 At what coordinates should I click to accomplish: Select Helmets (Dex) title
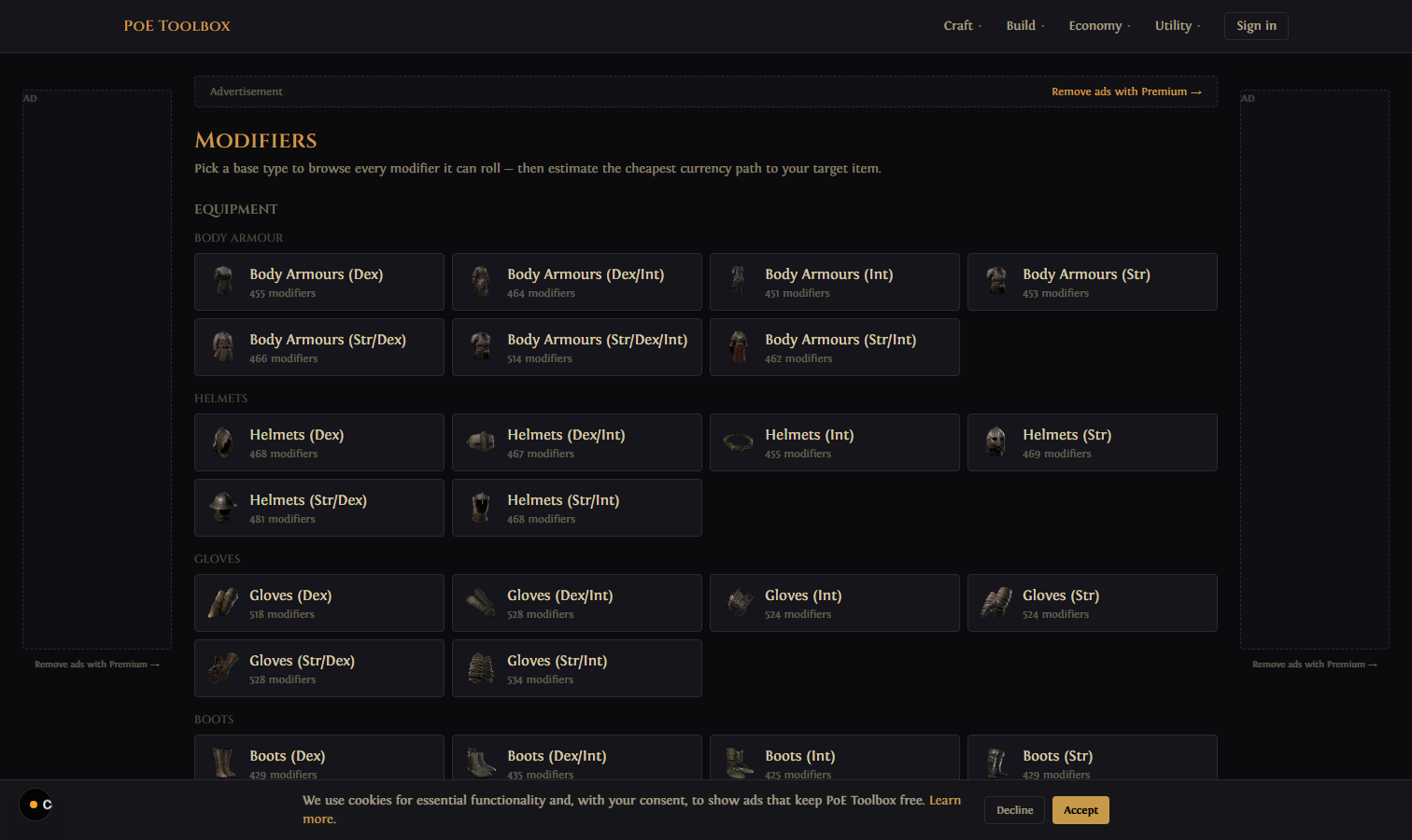pos(296,435)
